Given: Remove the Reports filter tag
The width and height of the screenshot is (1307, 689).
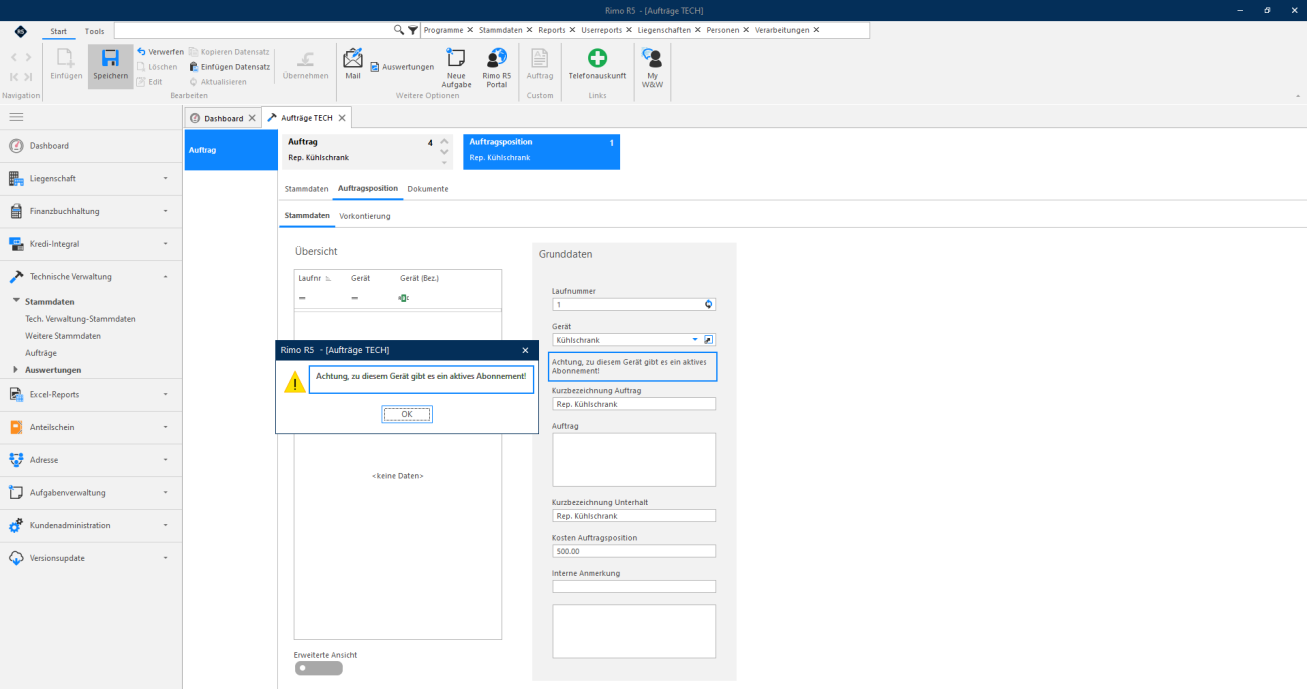Looking at the screenshot, I should [574, 30].
